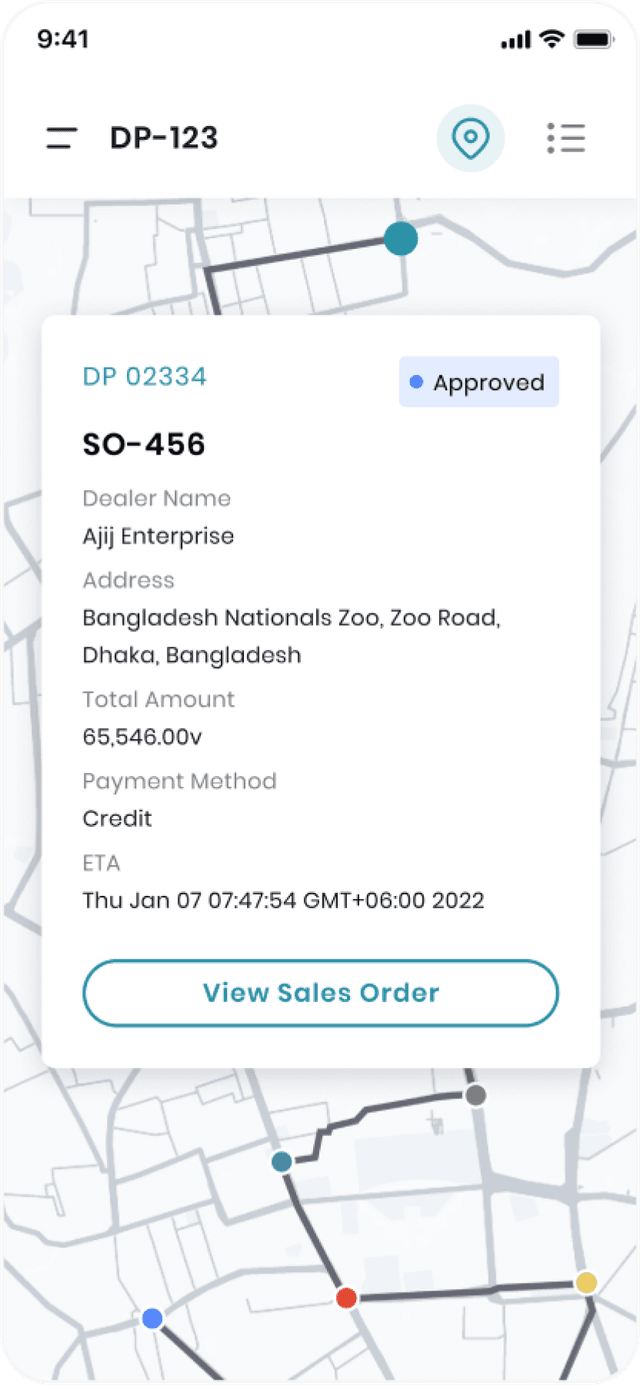This screenshot has width=640, height=1385.
Task: Select the Ajij Enterprise dealer name
Action: [158, 536]
